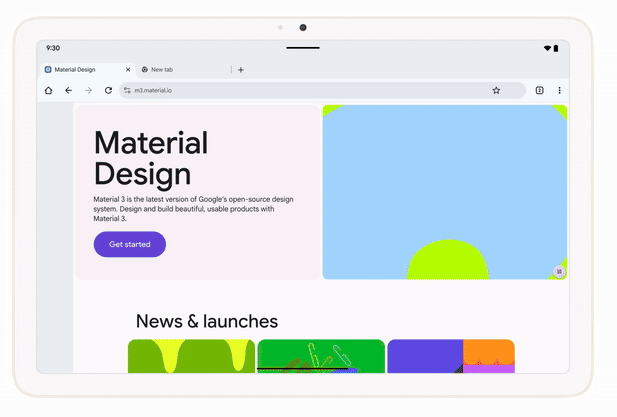This screenshot has height=417, width=617.
Task: Click the Get started button
Action: 129,244
